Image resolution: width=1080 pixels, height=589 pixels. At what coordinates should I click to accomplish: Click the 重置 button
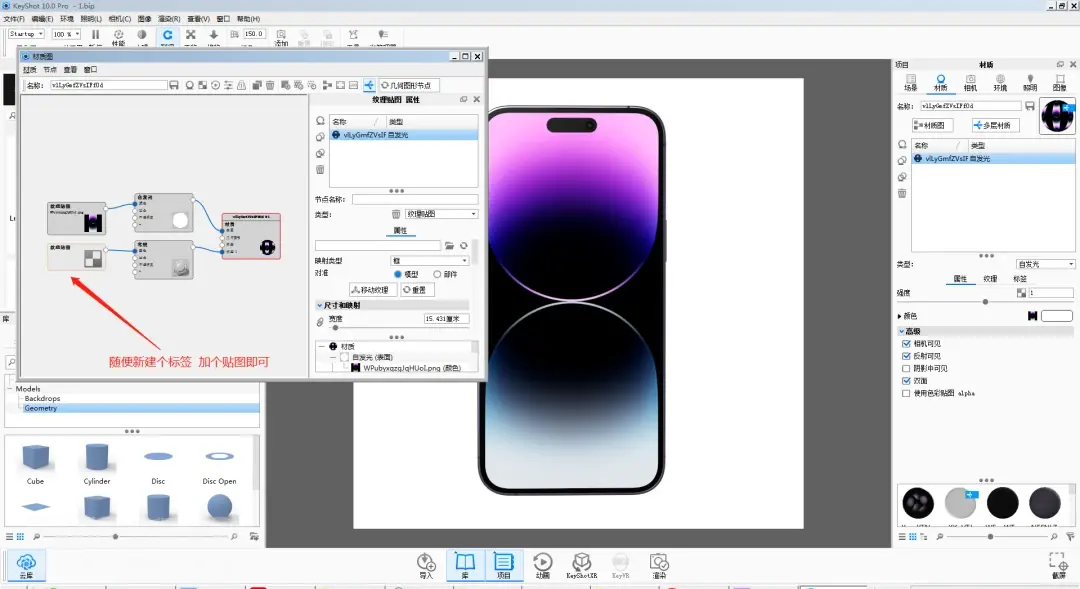[417, 290]
